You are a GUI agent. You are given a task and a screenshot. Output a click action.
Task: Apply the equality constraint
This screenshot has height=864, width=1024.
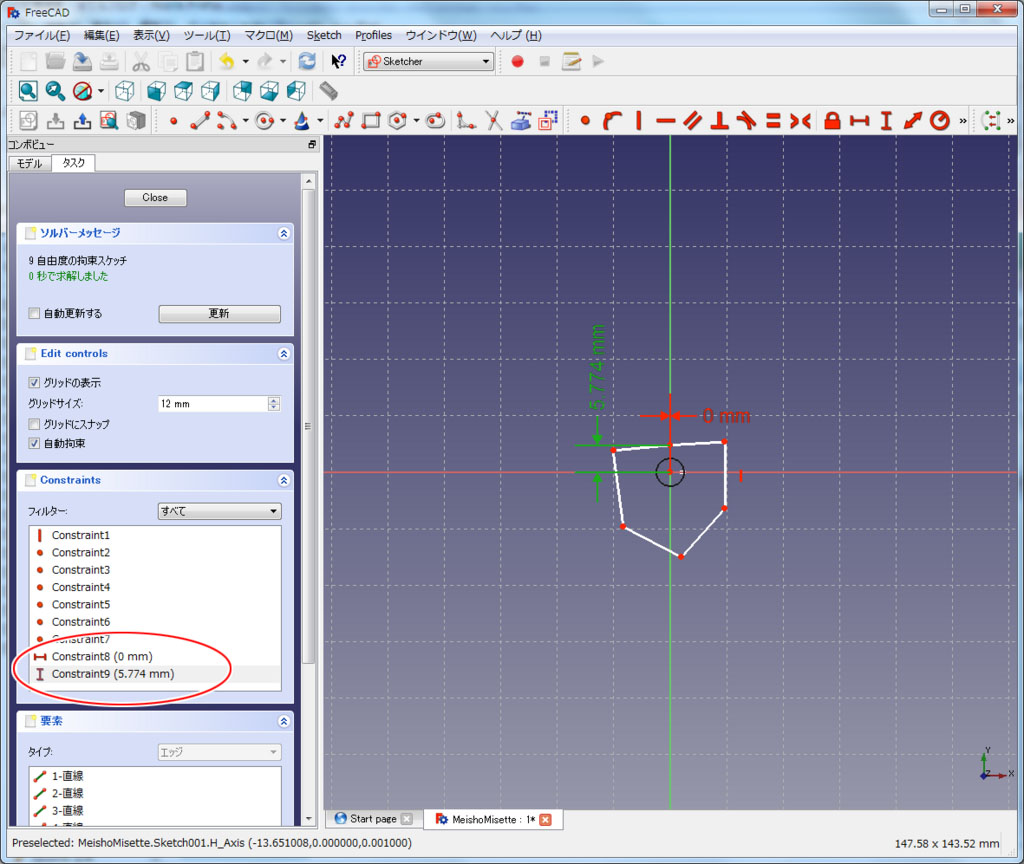coord(773,121)
